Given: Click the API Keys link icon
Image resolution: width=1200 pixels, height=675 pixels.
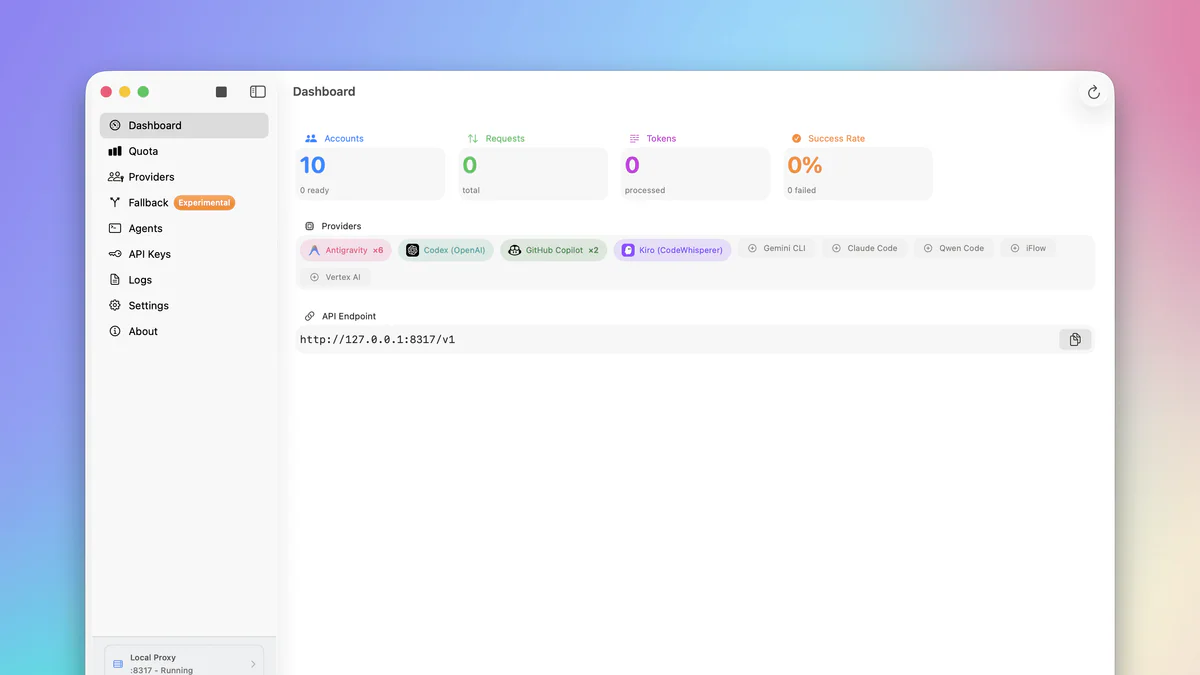Looking at the screenshot, I should (x=114, y=253).
